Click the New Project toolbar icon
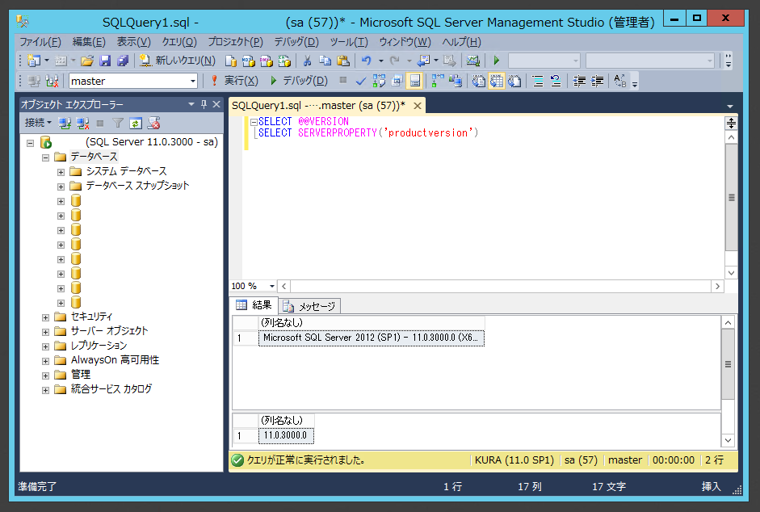 coord(34,61)
